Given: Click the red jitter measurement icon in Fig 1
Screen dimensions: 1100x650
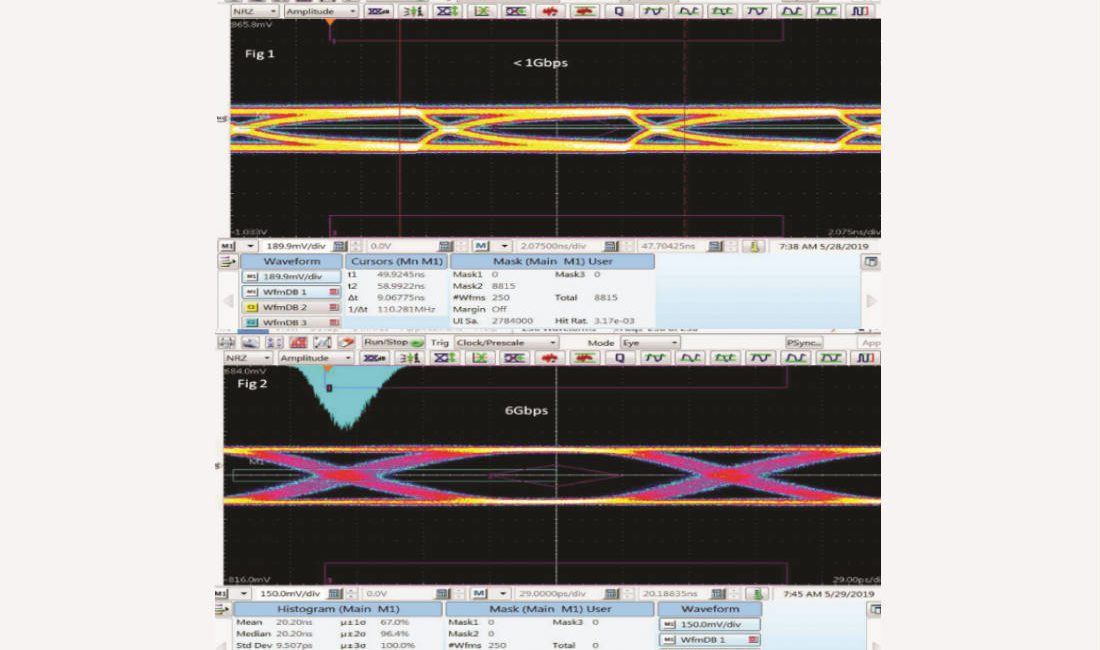Looking at the screenshot, I should (x=550, y=11).
